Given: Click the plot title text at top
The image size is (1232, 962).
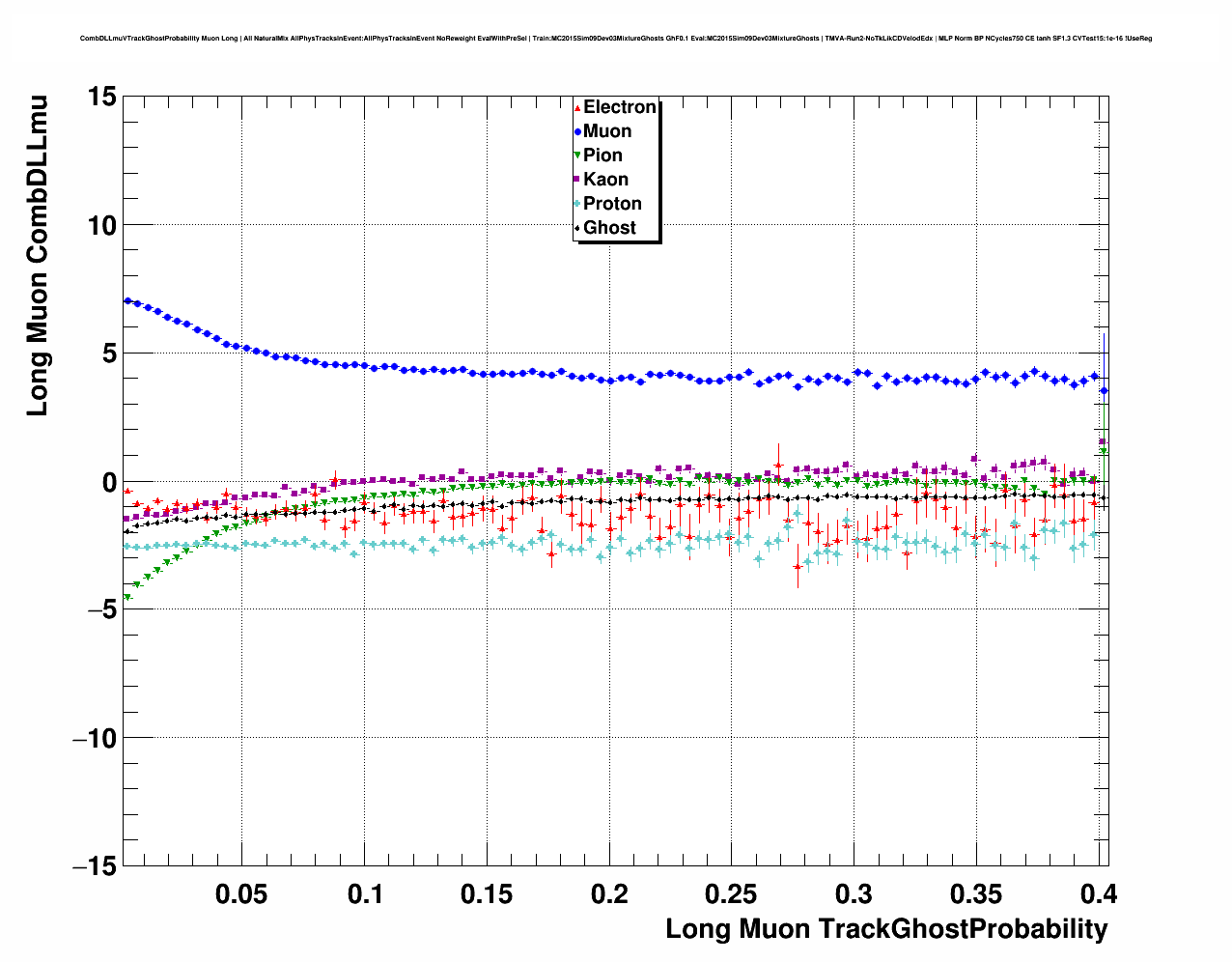Looking at the screenshot, I should [x=615, y=39].
